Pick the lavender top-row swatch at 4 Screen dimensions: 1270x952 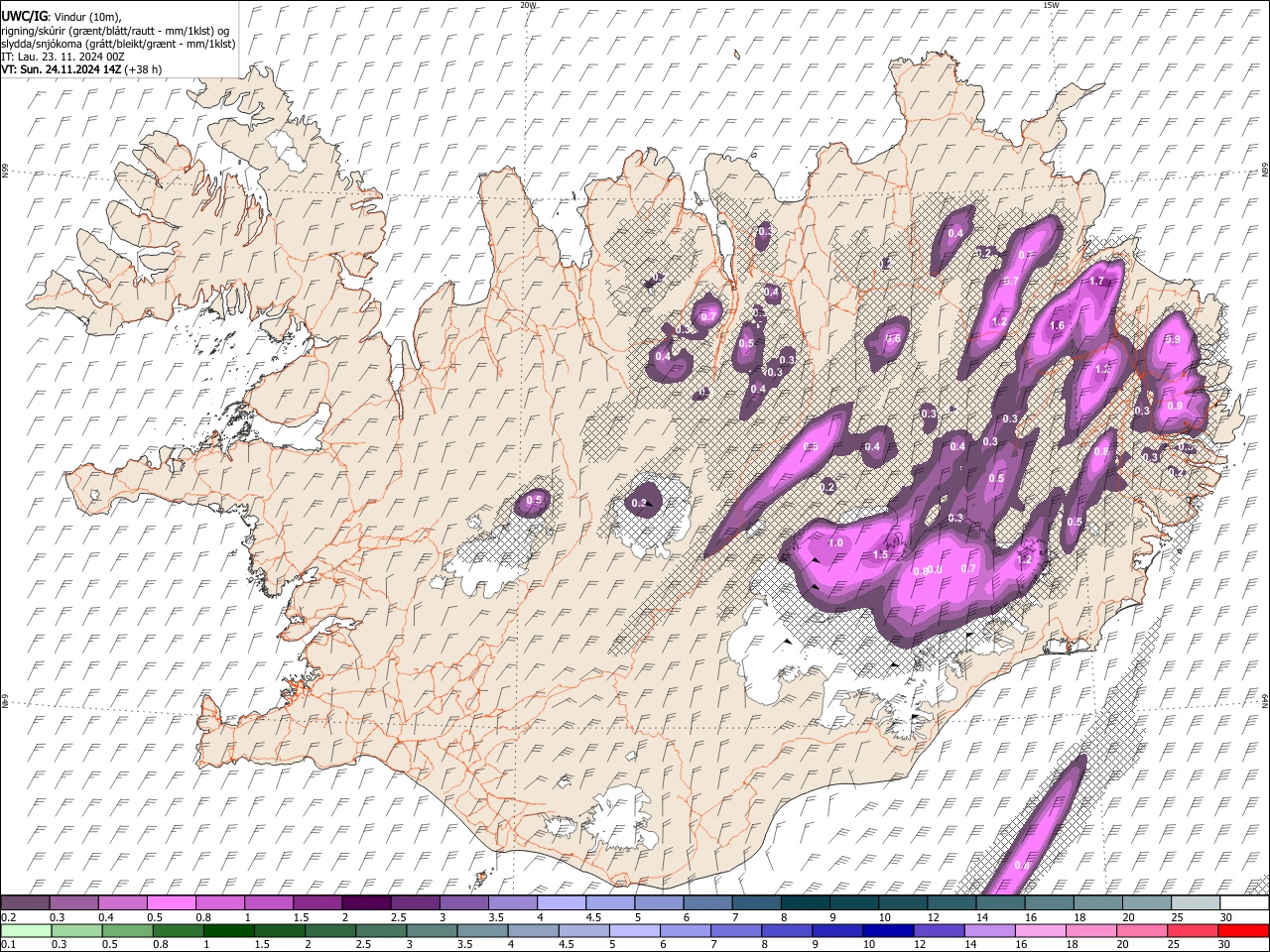click(561, 902)
